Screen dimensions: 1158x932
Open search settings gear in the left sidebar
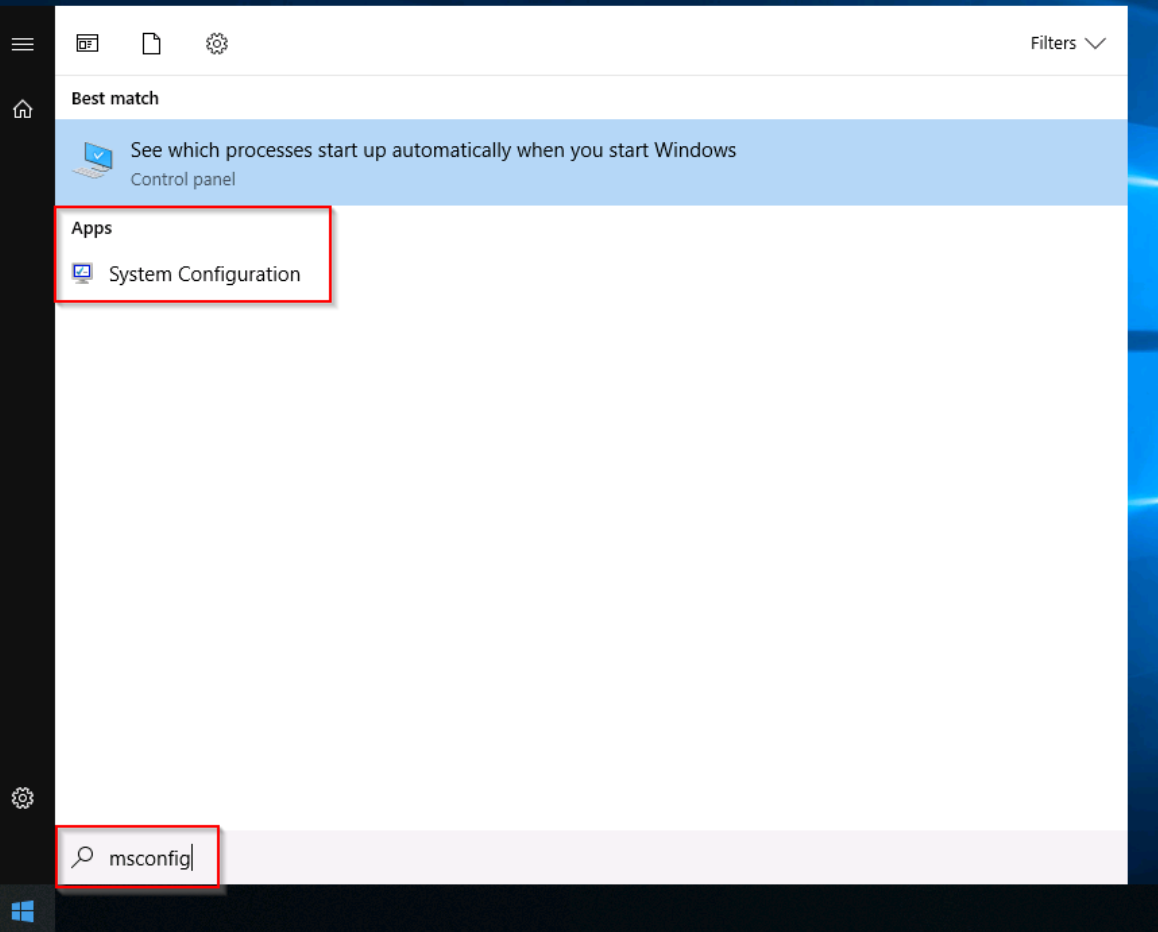(x=22, y=798)
